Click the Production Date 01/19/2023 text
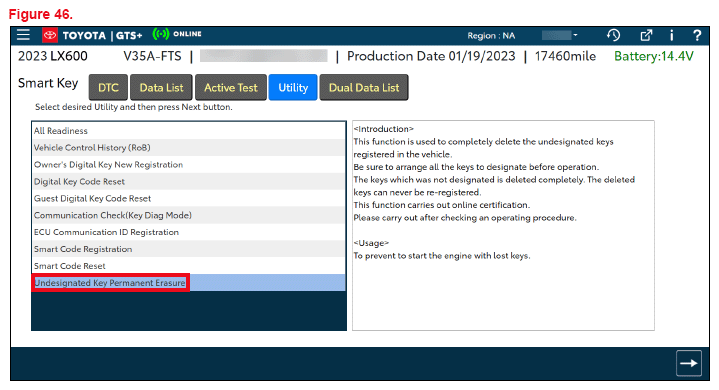Viewport: 719px width, 390px height. [x=431, y=56]
